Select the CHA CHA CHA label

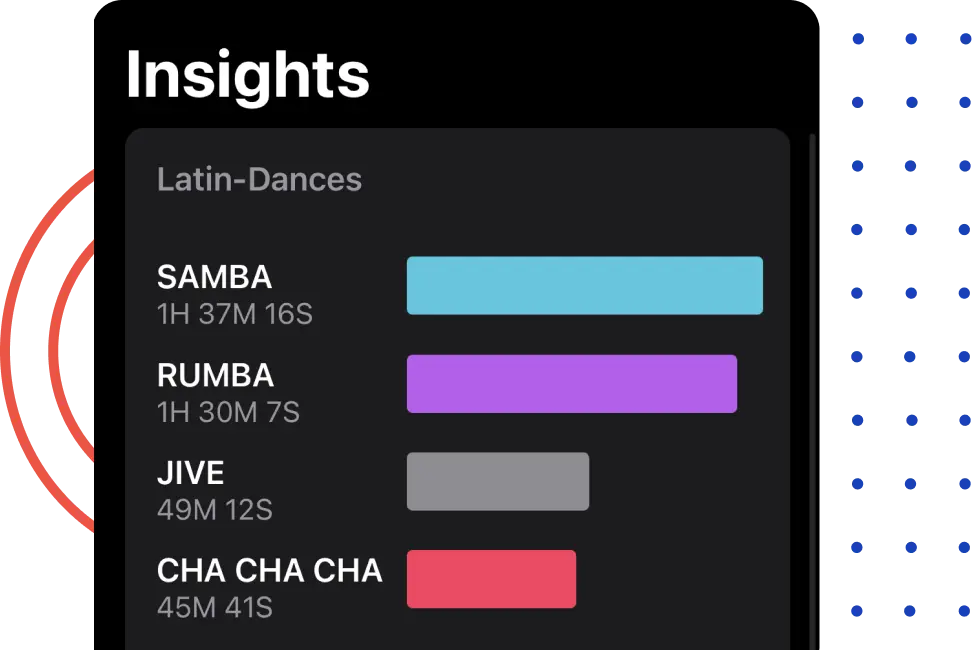click(x=268, y=570)
